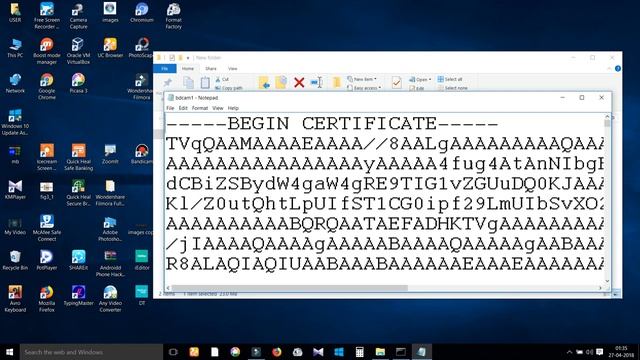Select Any Video Converter desktop icon
This screenshot has width=640, height=360.
click(x=110, y=299)
